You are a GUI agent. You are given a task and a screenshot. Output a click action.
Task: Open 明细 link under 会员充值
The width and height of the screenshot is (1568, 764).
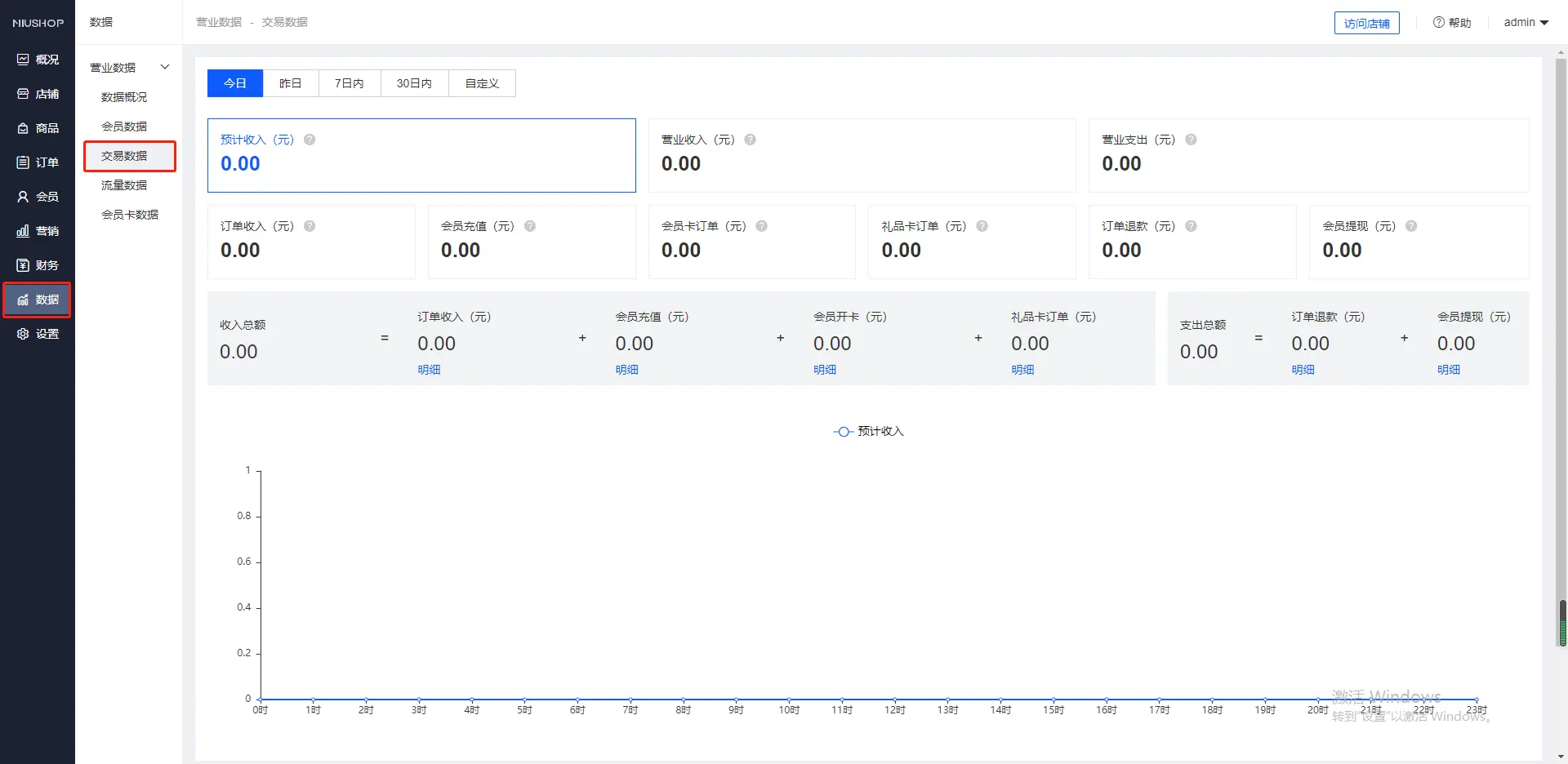[626, 370]
